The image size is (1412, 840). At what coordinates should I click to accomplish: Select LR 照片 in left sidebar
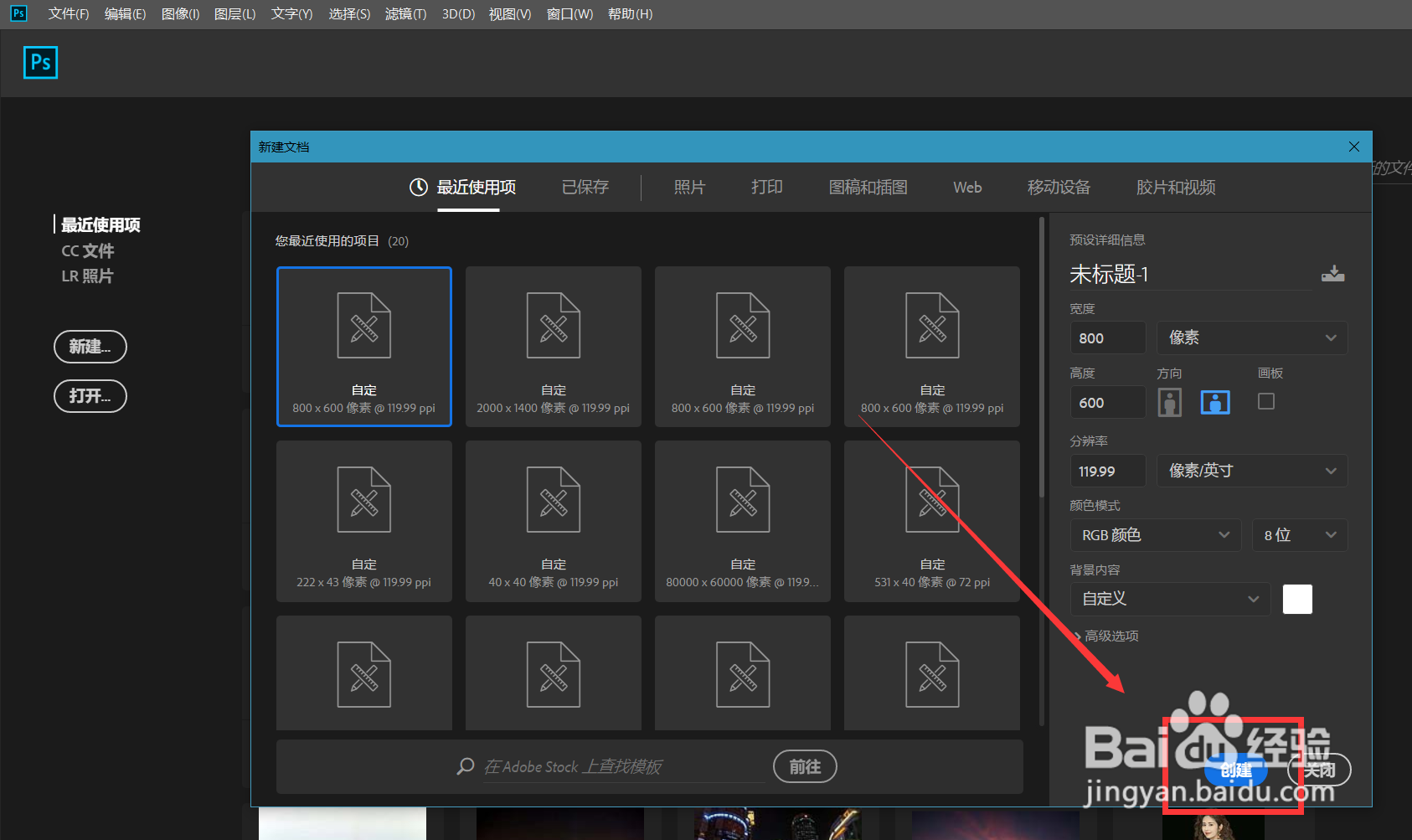tap(87, 276)
